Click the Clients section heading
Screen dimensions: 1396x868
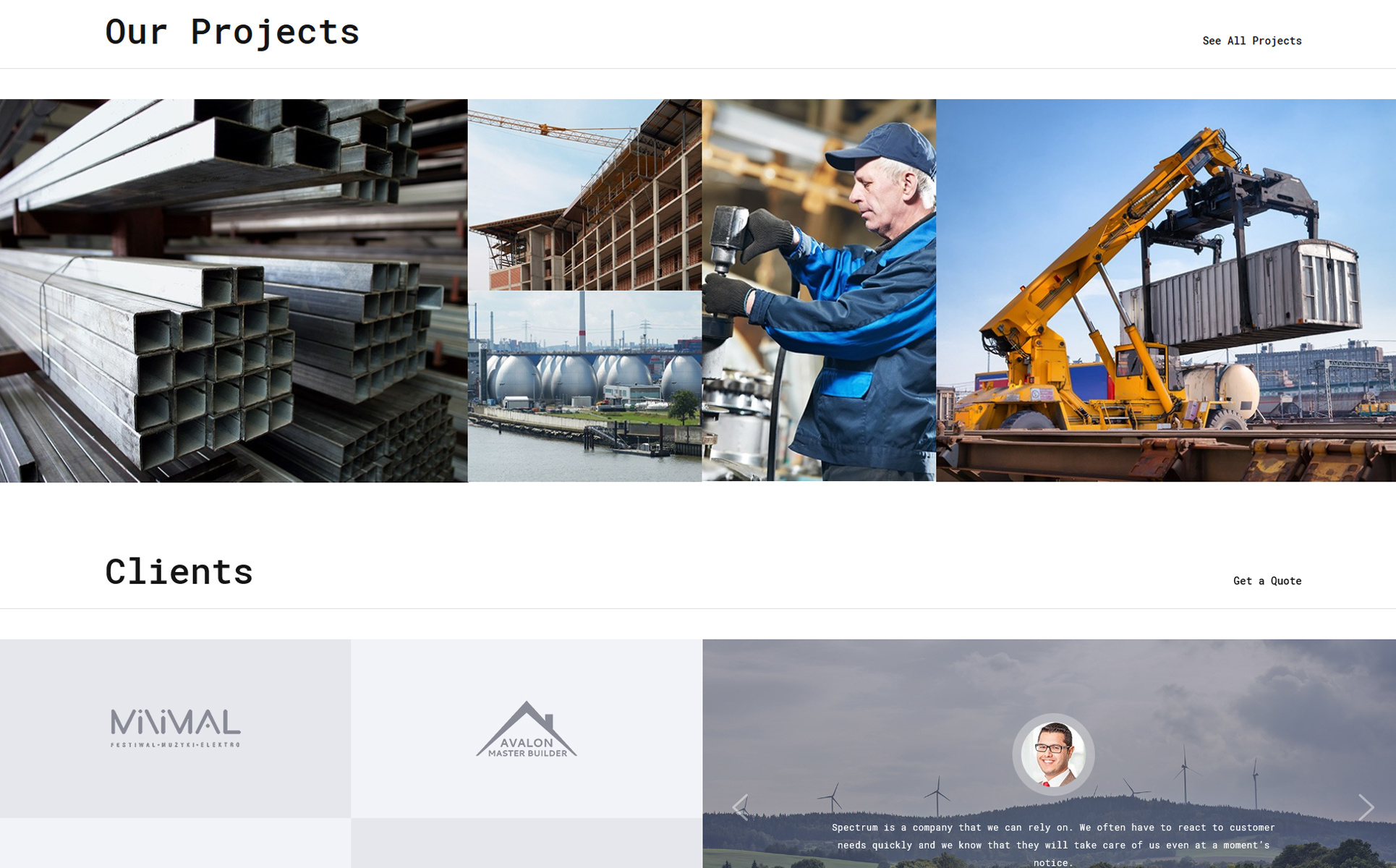[x=179, y=571]
